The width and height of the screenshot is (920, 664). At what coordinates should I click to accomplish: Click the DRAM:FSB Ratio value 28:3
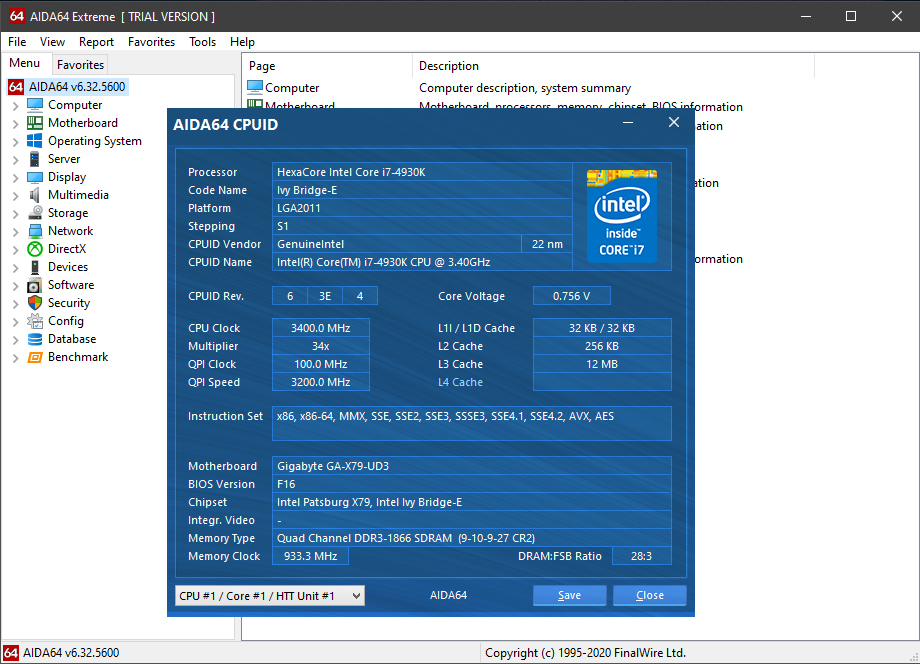(641, 556)
